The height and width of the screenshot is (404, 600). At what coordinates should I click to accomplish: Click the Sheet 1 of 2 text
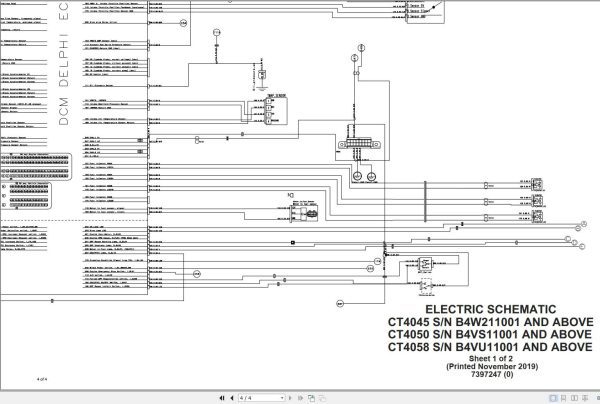click(491, 358)
